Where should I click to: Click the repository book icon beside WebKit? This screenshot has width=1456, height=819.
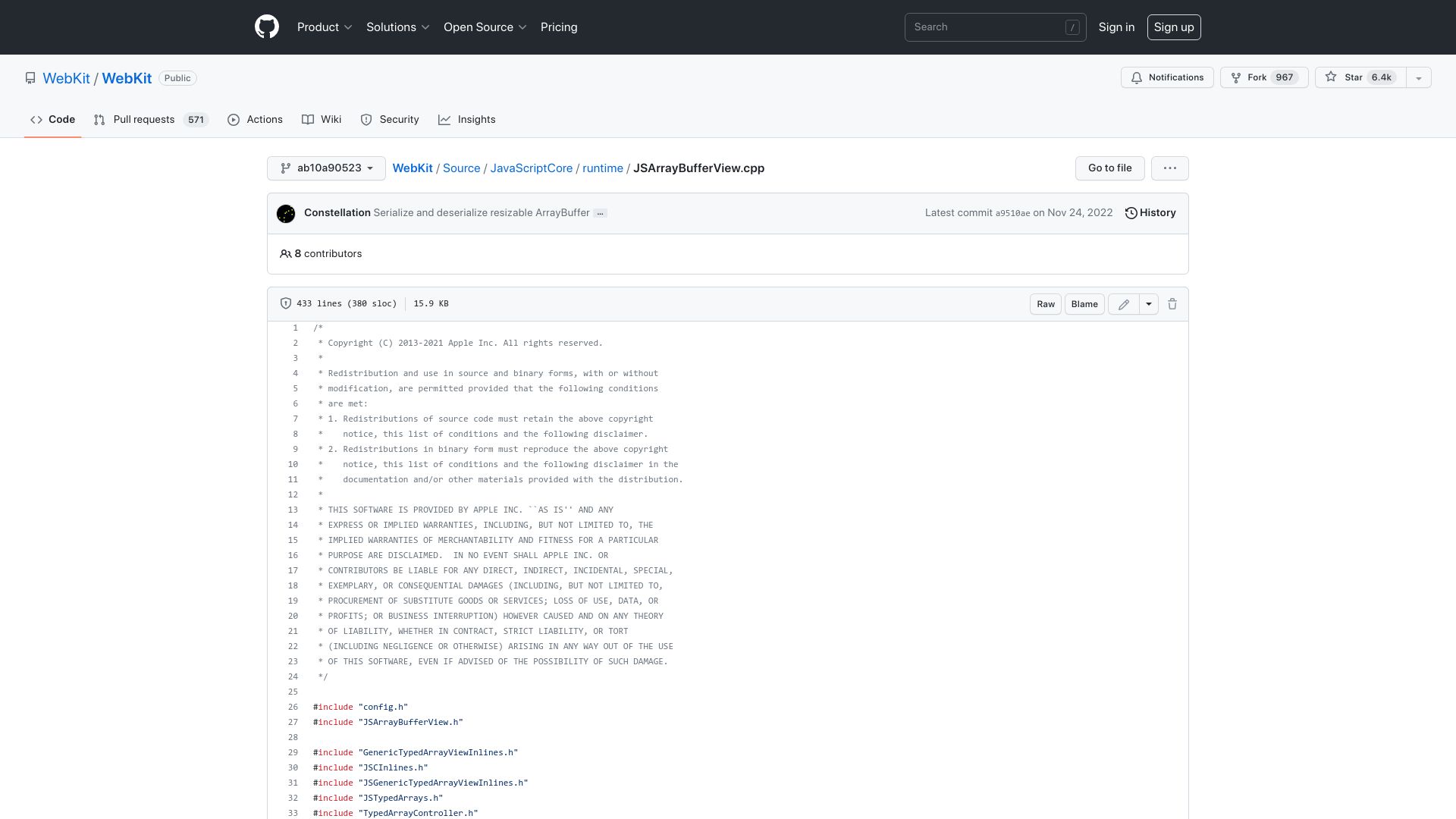point(30,78)
